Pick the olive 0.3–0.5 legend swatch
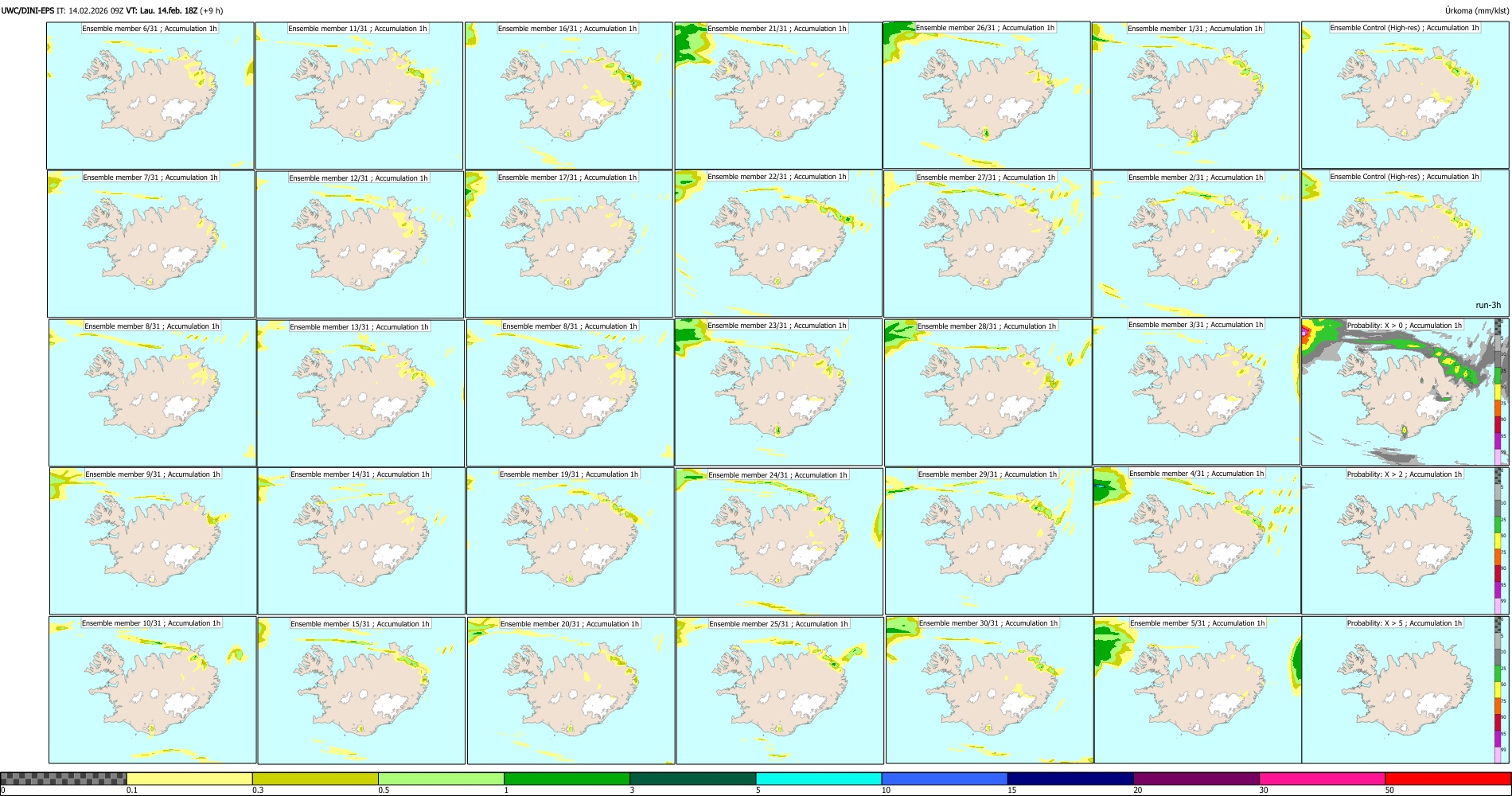Screen dimensions: 1512x796 (315, 778)
